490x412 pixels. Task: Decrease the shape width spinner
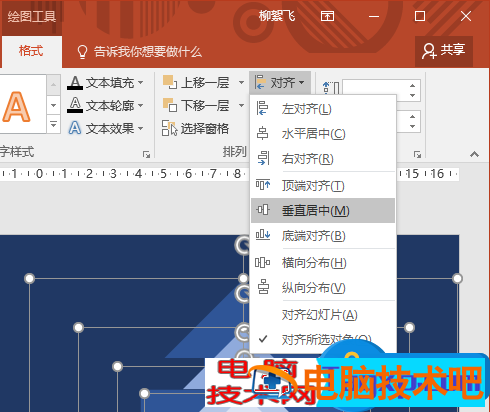(413, 126)
